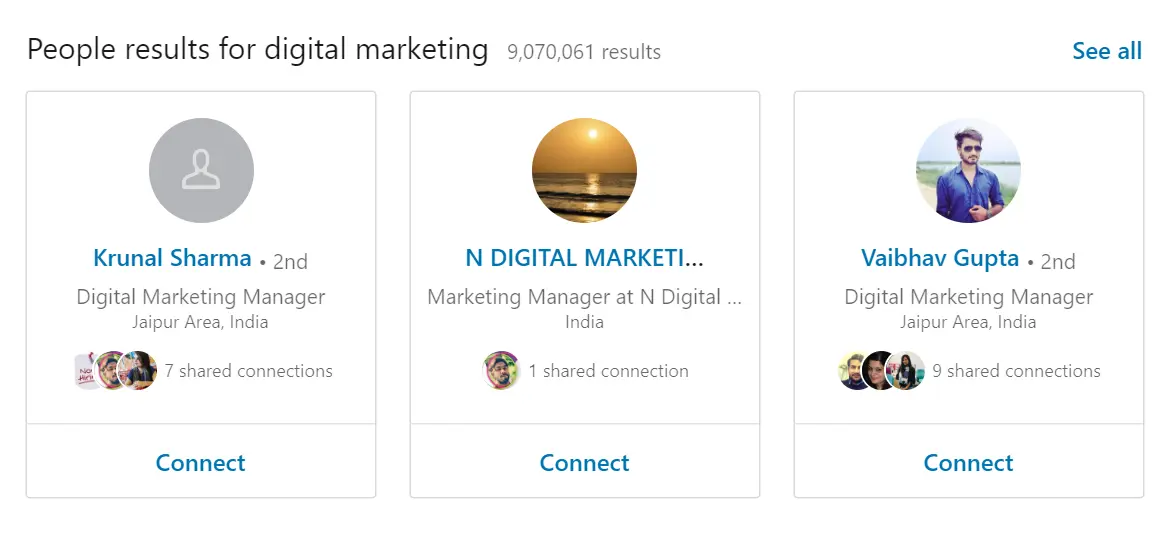Click the Marketing Manager at N Digital headline

[584, 297]
